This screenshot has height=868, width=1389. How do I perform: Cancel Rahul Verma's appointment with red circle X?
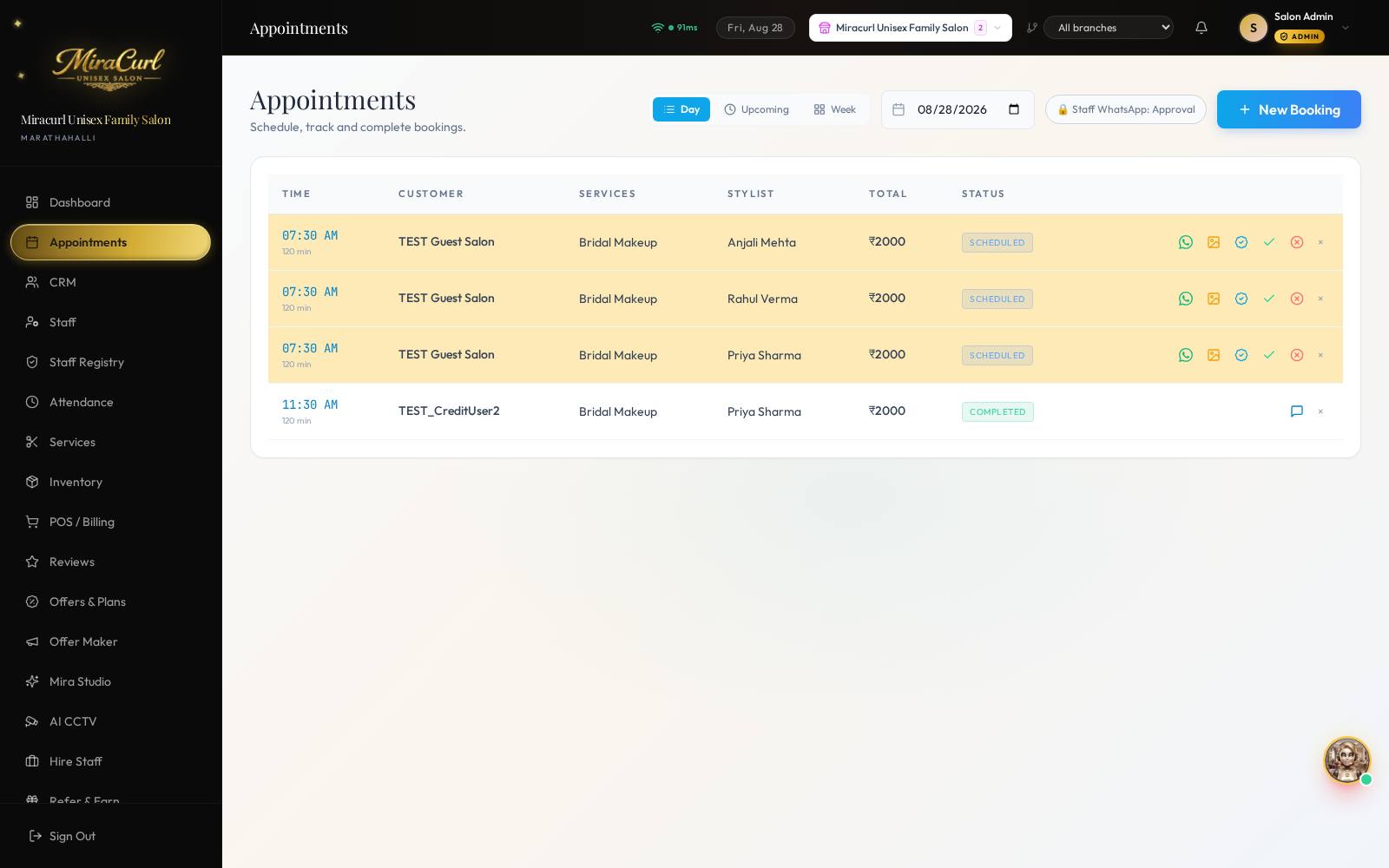click(x=1297, y=299)
